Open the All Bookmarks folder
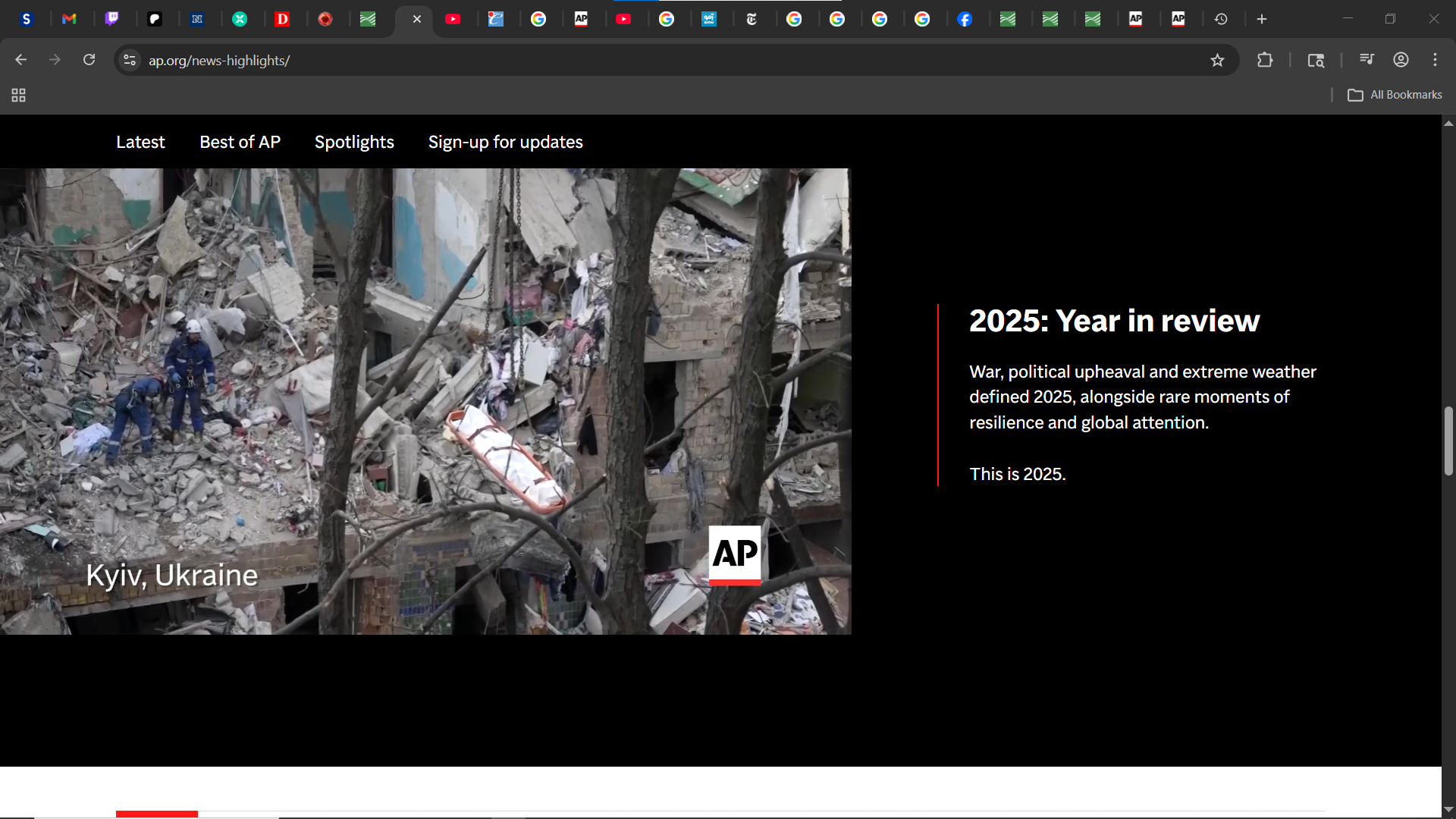Viewport: 1456px width, 819px height. point(1395,95)
